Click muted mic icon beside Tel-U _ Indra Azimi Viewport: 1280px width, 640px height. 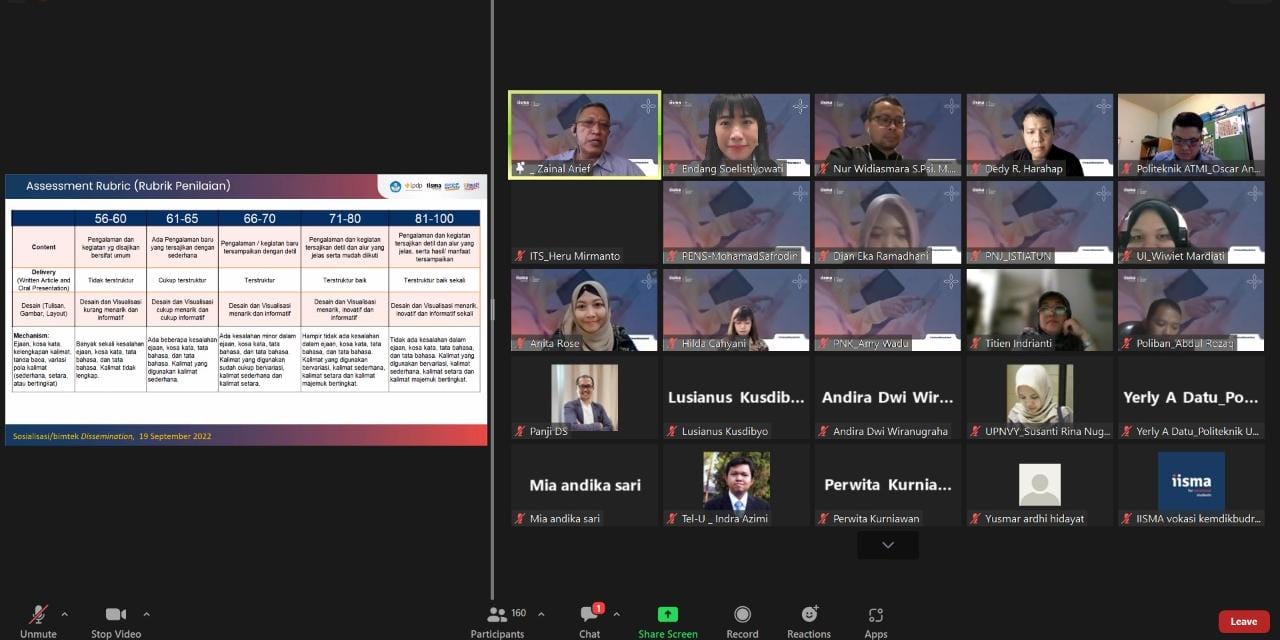(672, 518)
